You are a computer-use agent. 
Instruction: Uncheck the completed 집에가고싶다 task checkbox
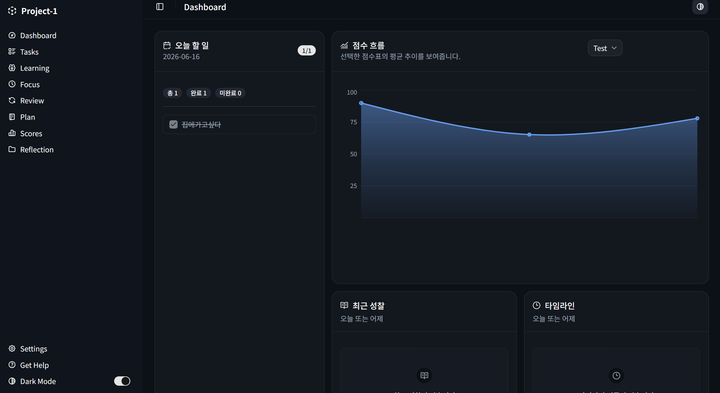click(173, 124)
